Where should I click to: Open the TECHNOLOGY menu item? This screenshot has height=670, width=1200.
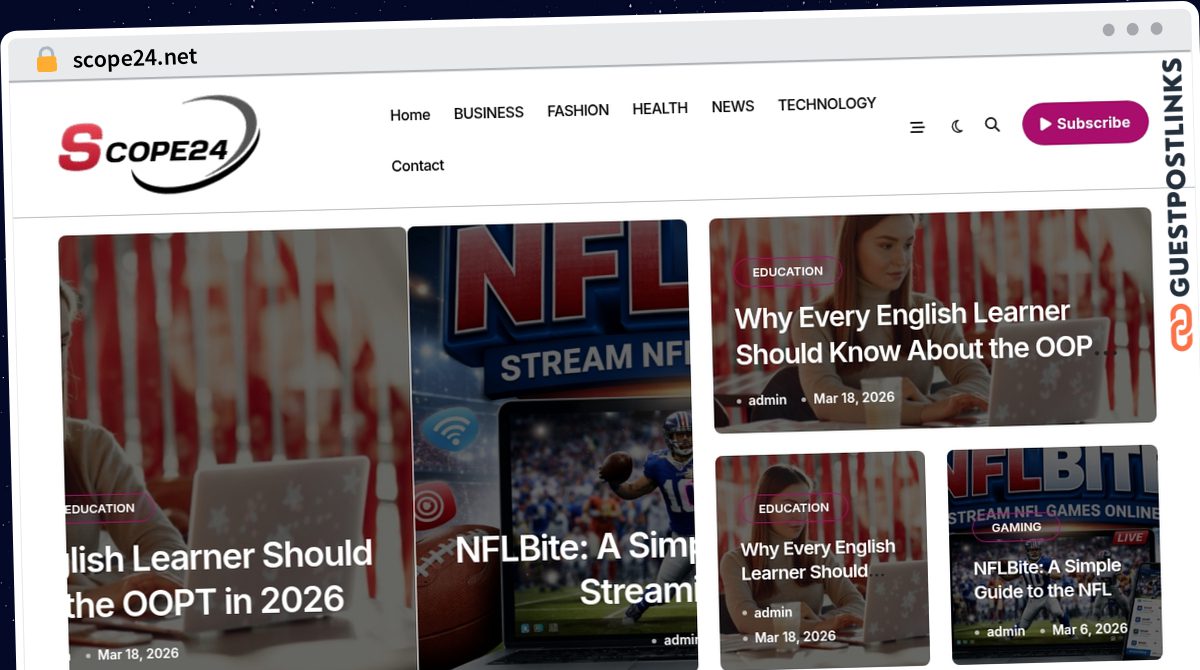coord(827,104)
